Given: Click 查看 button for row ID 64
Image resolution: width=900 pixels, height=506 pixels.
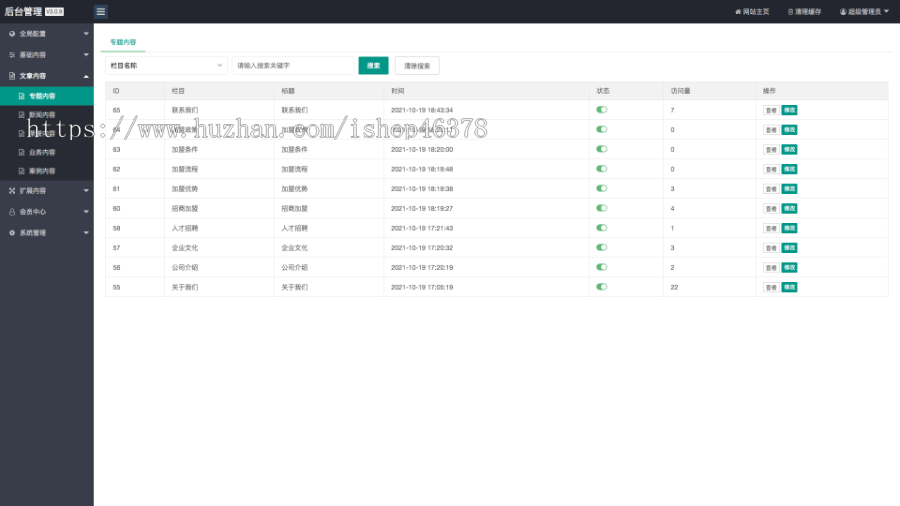Looking at the screenshot, I should pos(771,130).
